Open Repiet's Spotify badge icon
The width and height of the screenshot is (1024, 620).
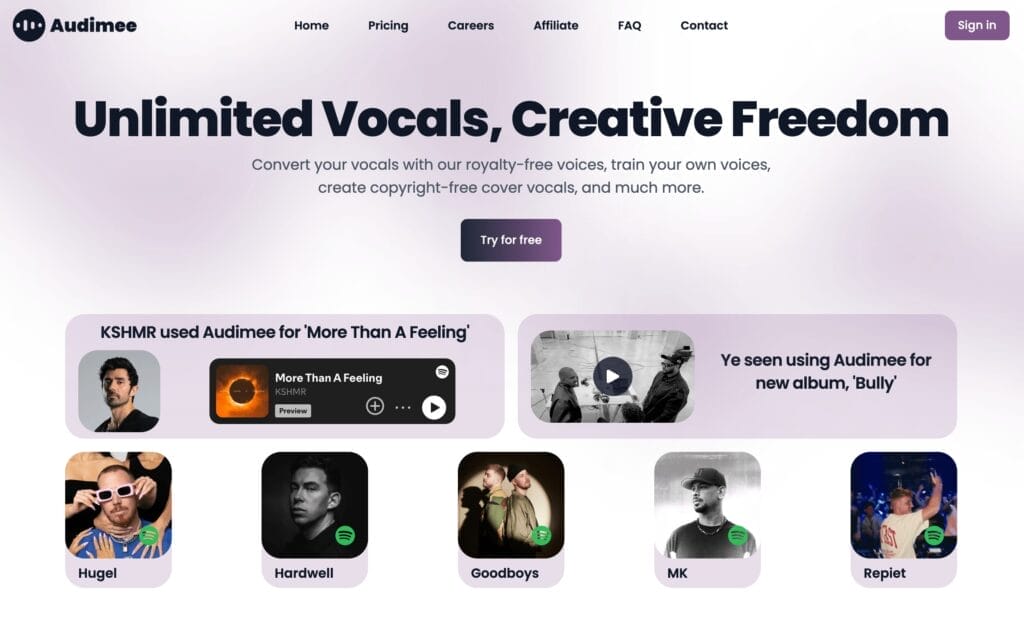(934, 536)
